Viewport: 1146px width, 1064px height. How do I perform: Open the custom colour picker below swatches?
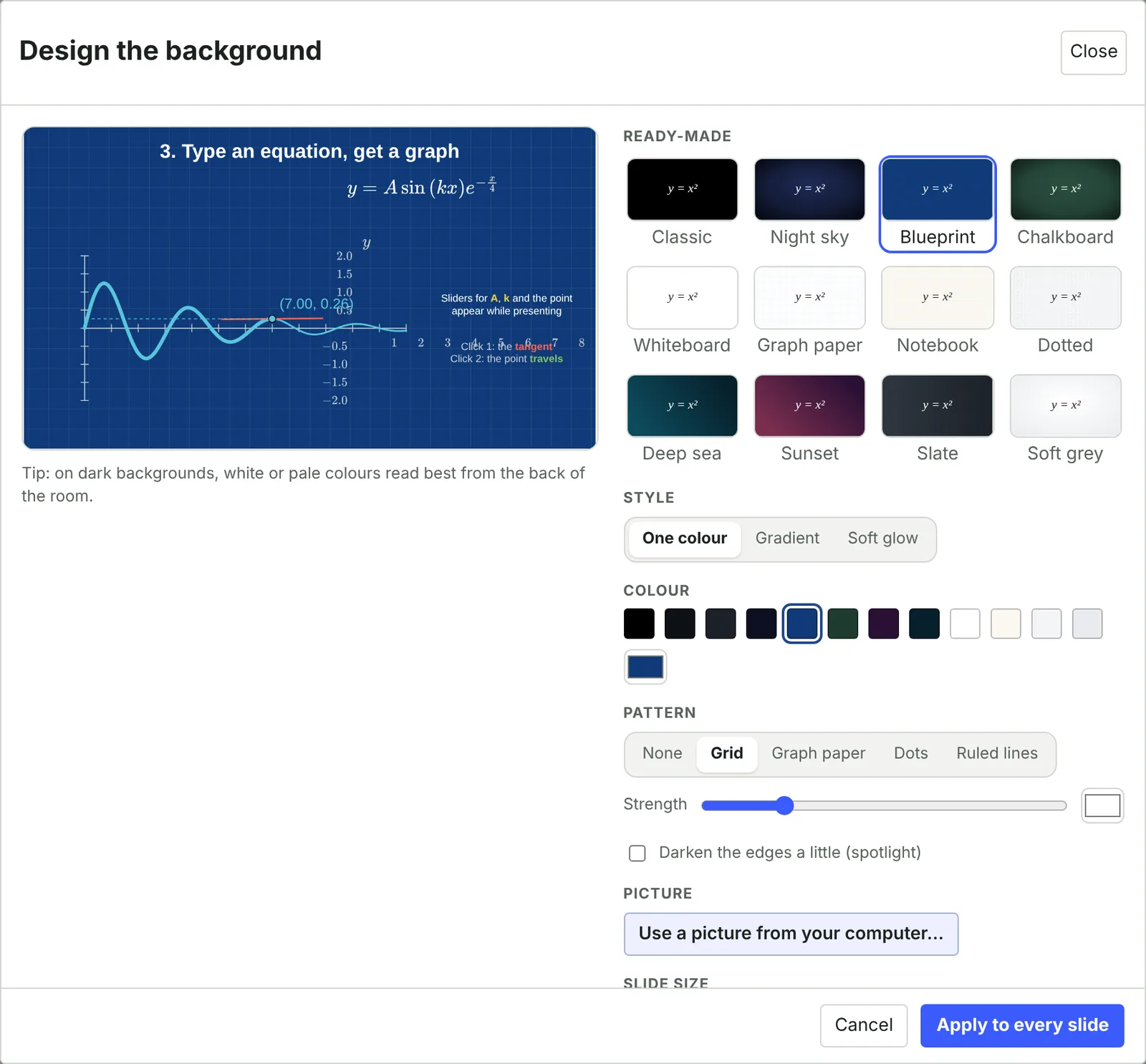(x=645, y=667)
